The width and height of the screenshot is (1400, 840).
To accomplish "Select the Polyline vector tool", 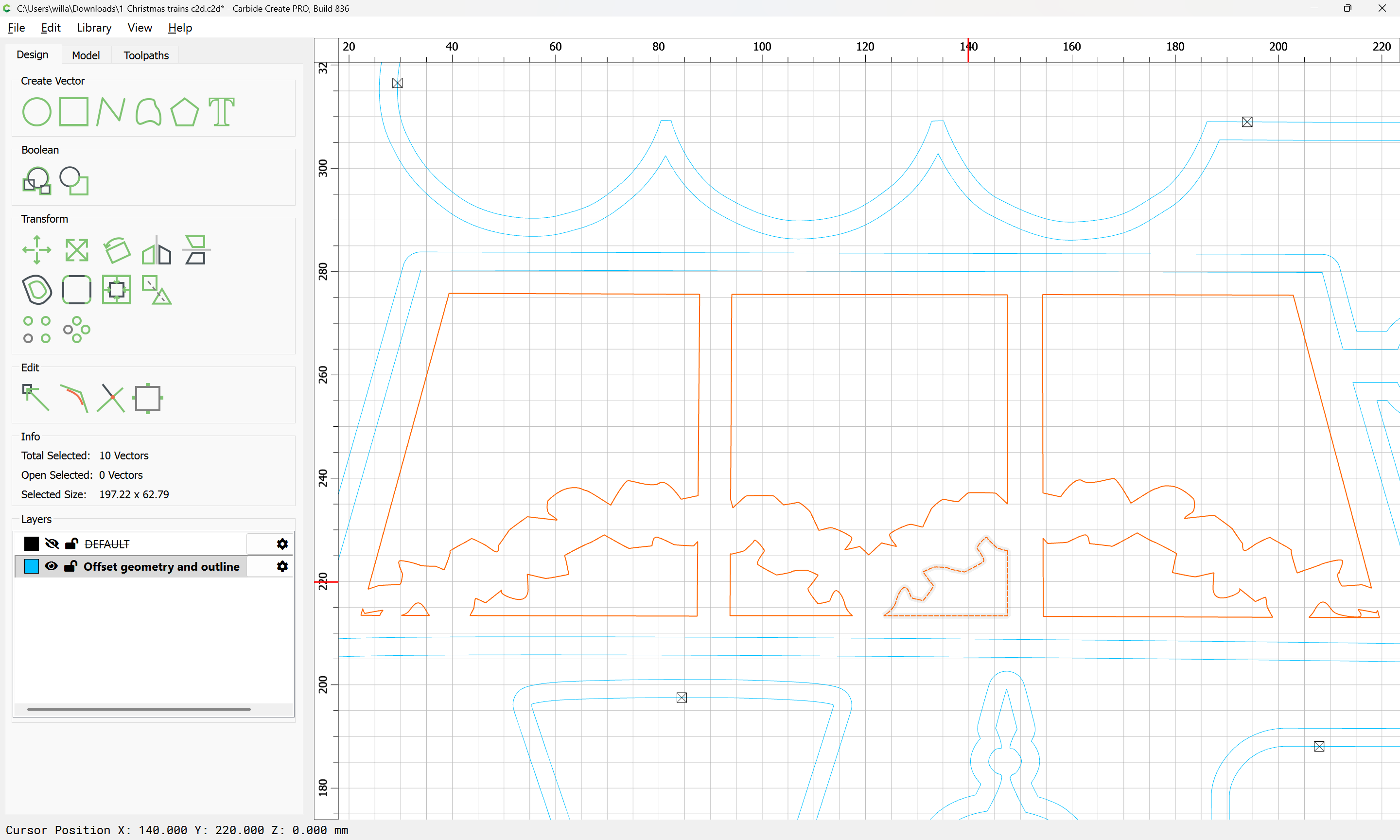I will point(111,111).
